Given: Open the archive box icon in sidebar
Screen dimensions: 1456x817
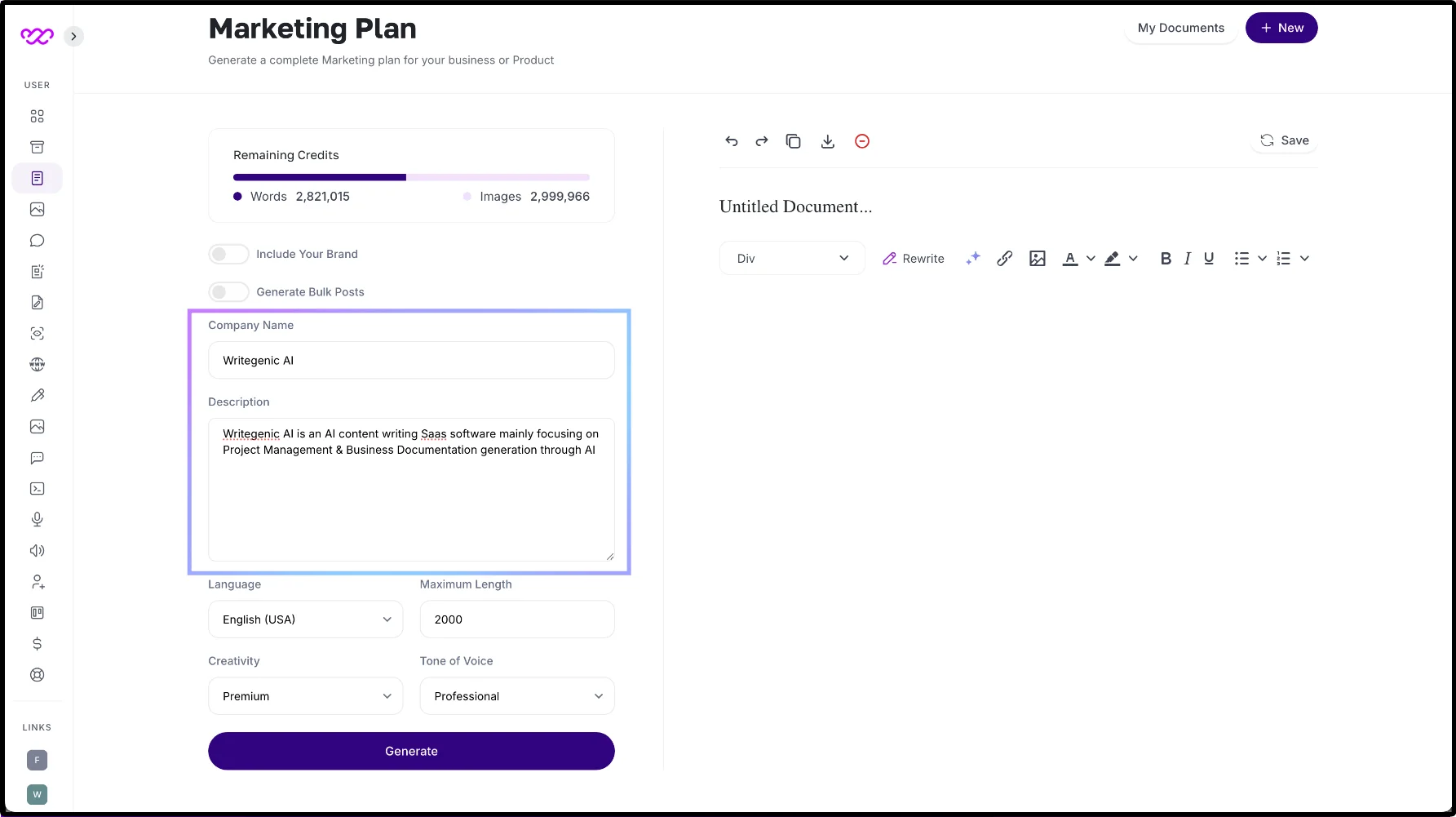Looking at the screenshot, I should [x=37, y=147].
